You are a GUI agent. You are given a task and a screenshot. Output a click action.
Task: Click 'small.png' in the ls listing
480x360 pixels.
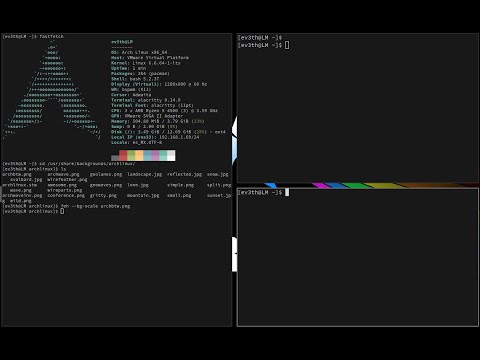click(179, 196)
